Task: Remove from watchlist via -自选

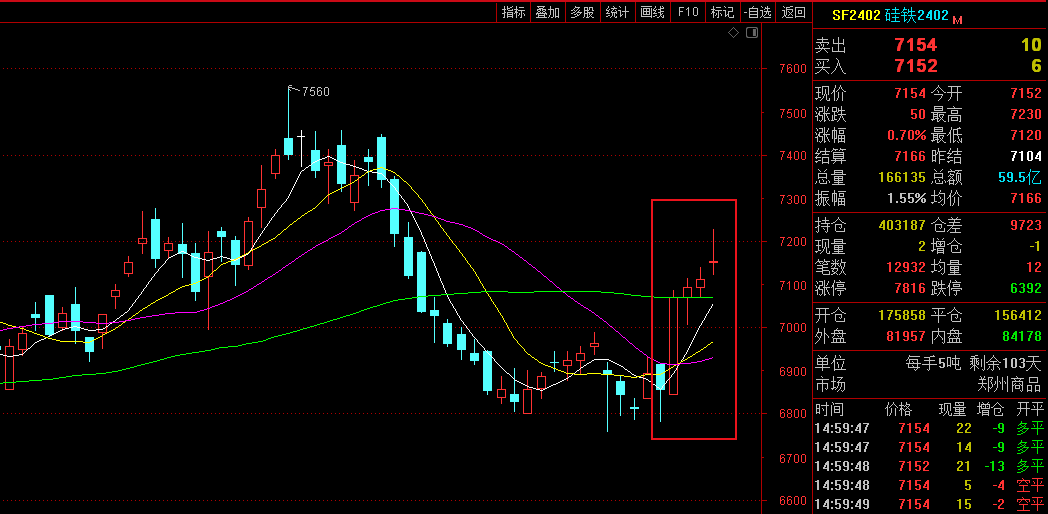Action: tap(758, 12)
